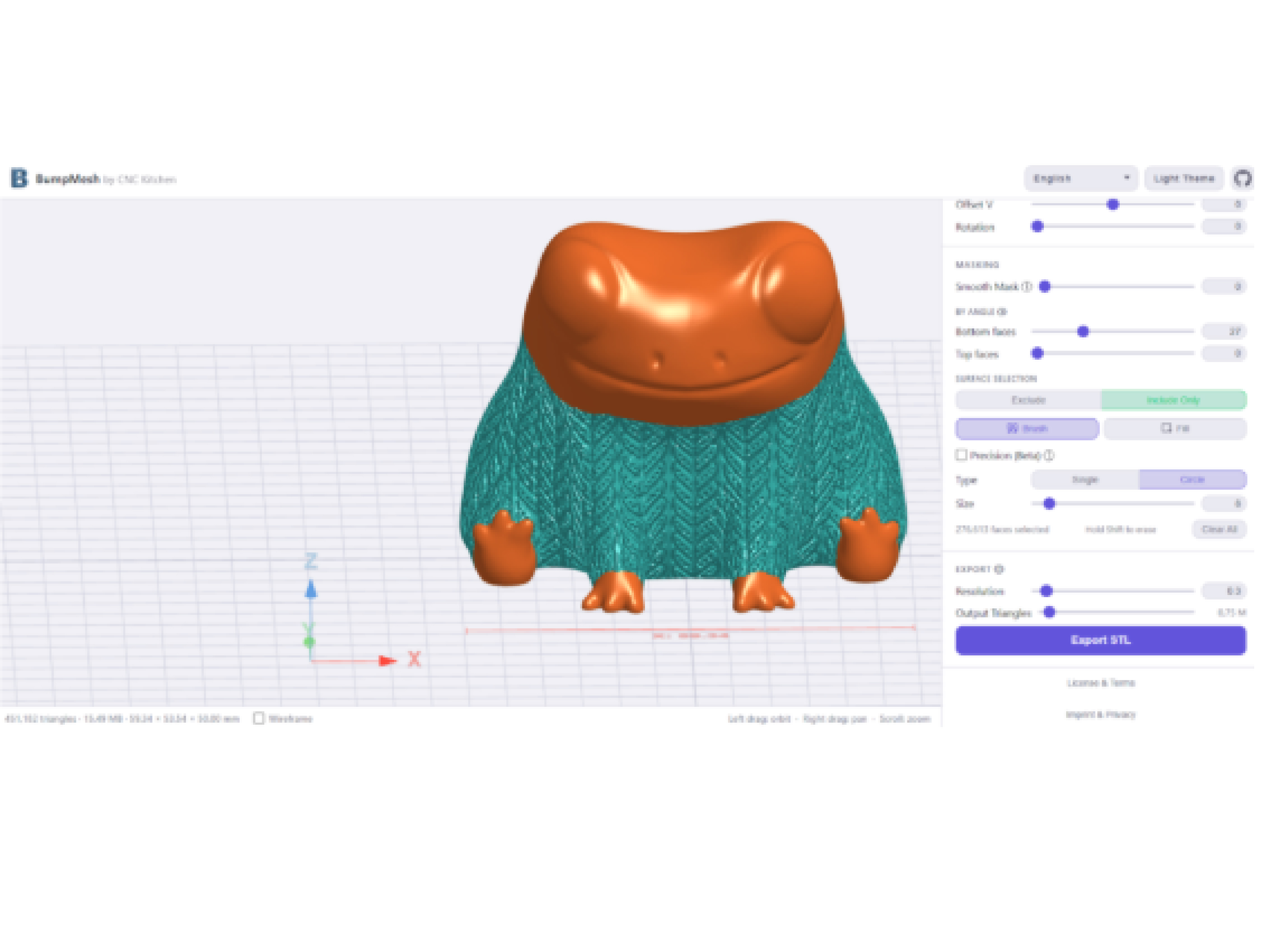
Task: Click the Precision (Beta) info icon
Action: coord(1049,455)
